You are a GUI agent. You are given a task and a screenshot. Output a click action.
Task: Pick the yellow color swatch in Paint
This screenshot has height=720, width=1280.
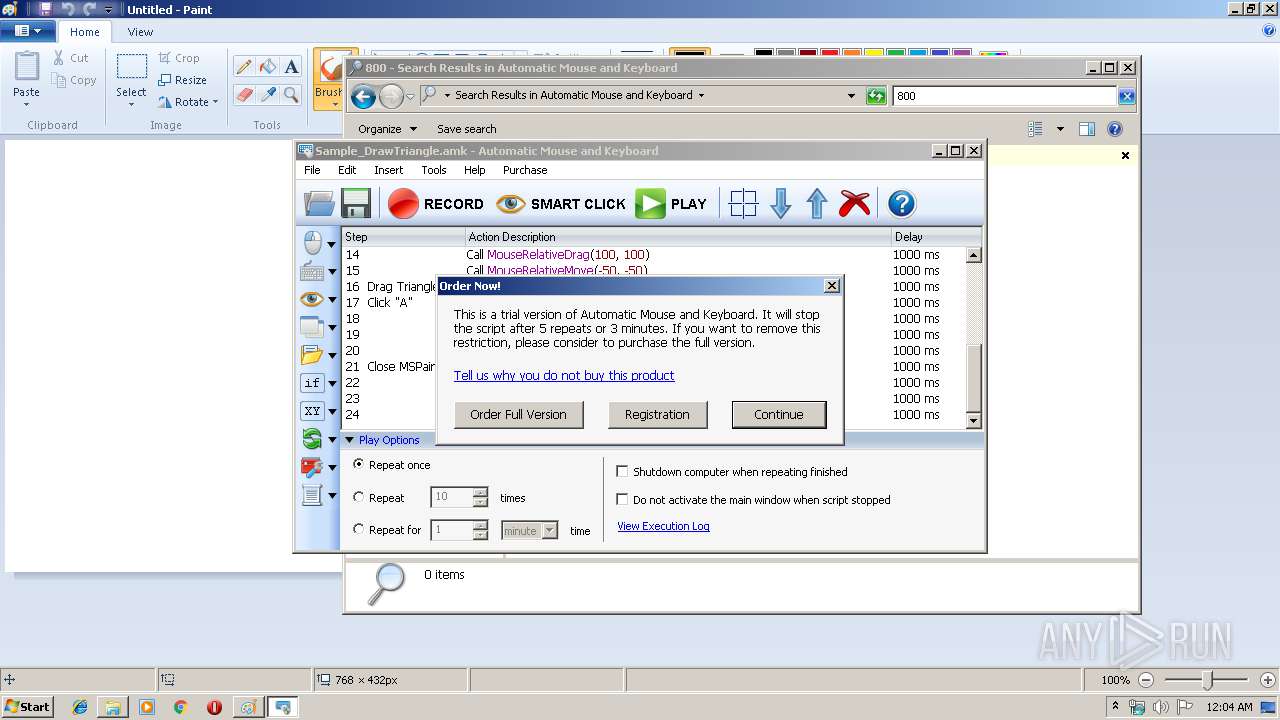click(x=874, y=53)
